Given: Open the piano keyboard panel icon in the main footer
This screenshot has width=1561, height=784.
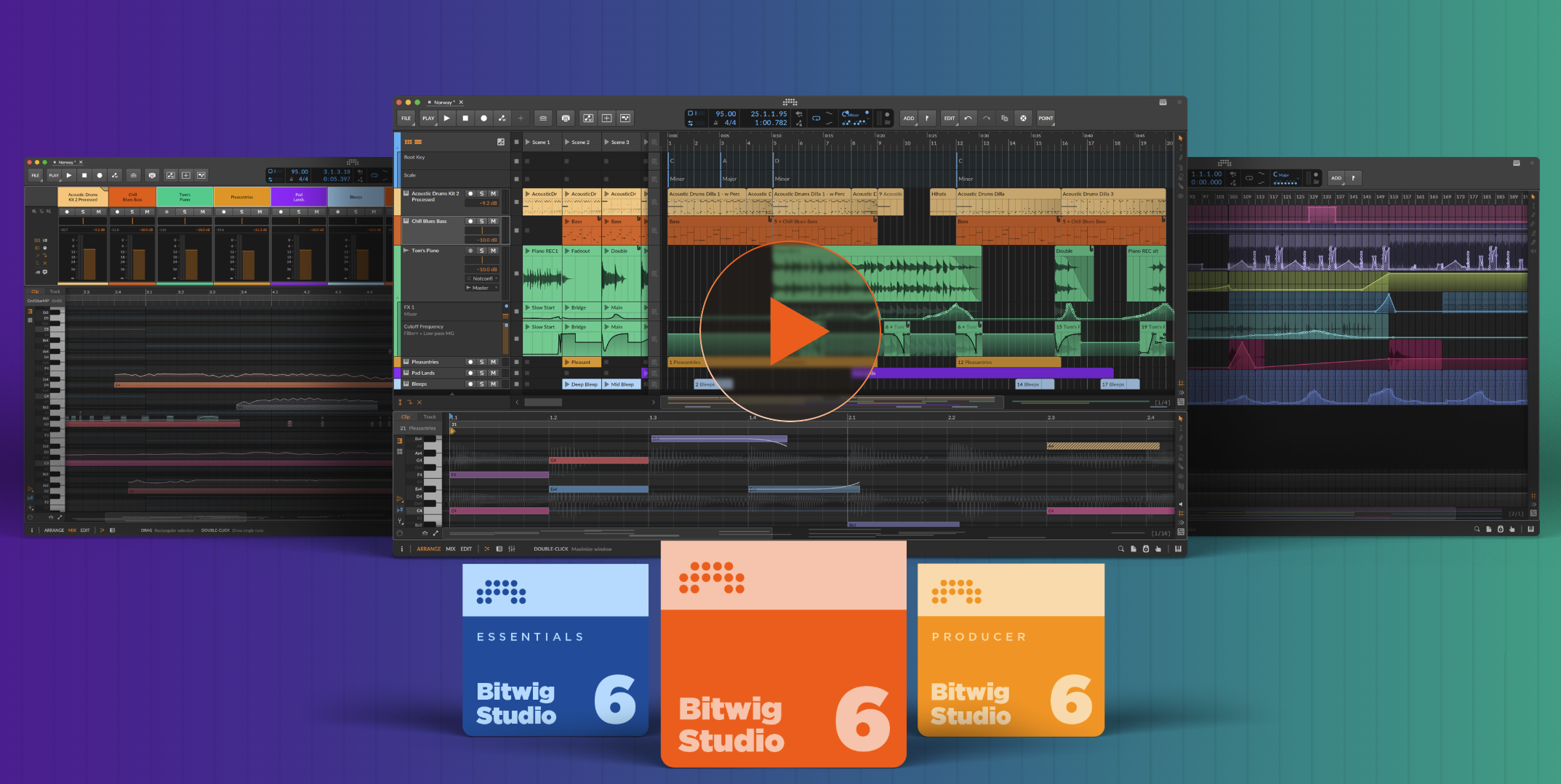Looking at the screenshot, I should click(1178, 549).
